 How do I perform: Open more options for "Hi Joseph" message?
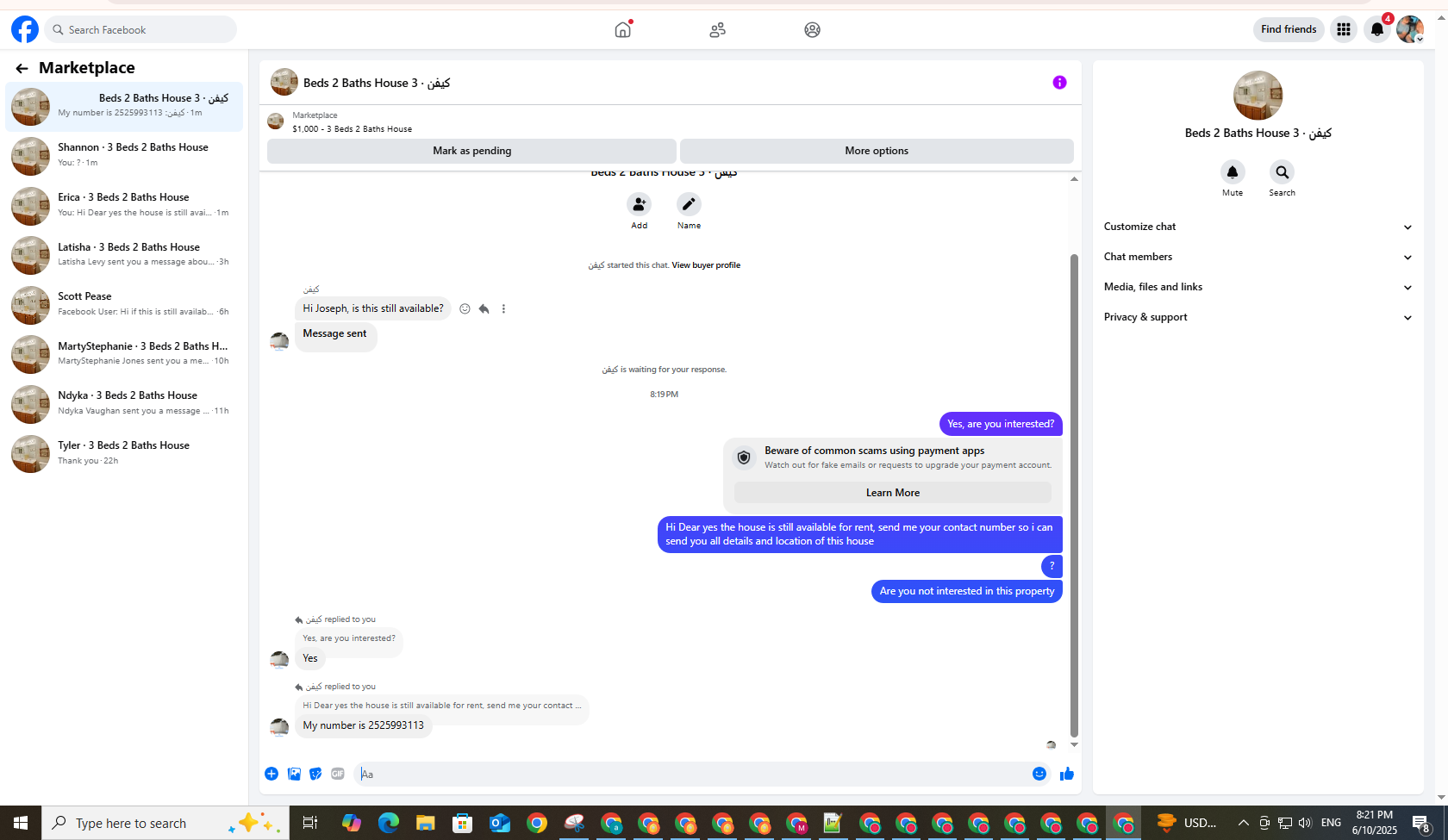pyautogui.click(x=503, y=308)
